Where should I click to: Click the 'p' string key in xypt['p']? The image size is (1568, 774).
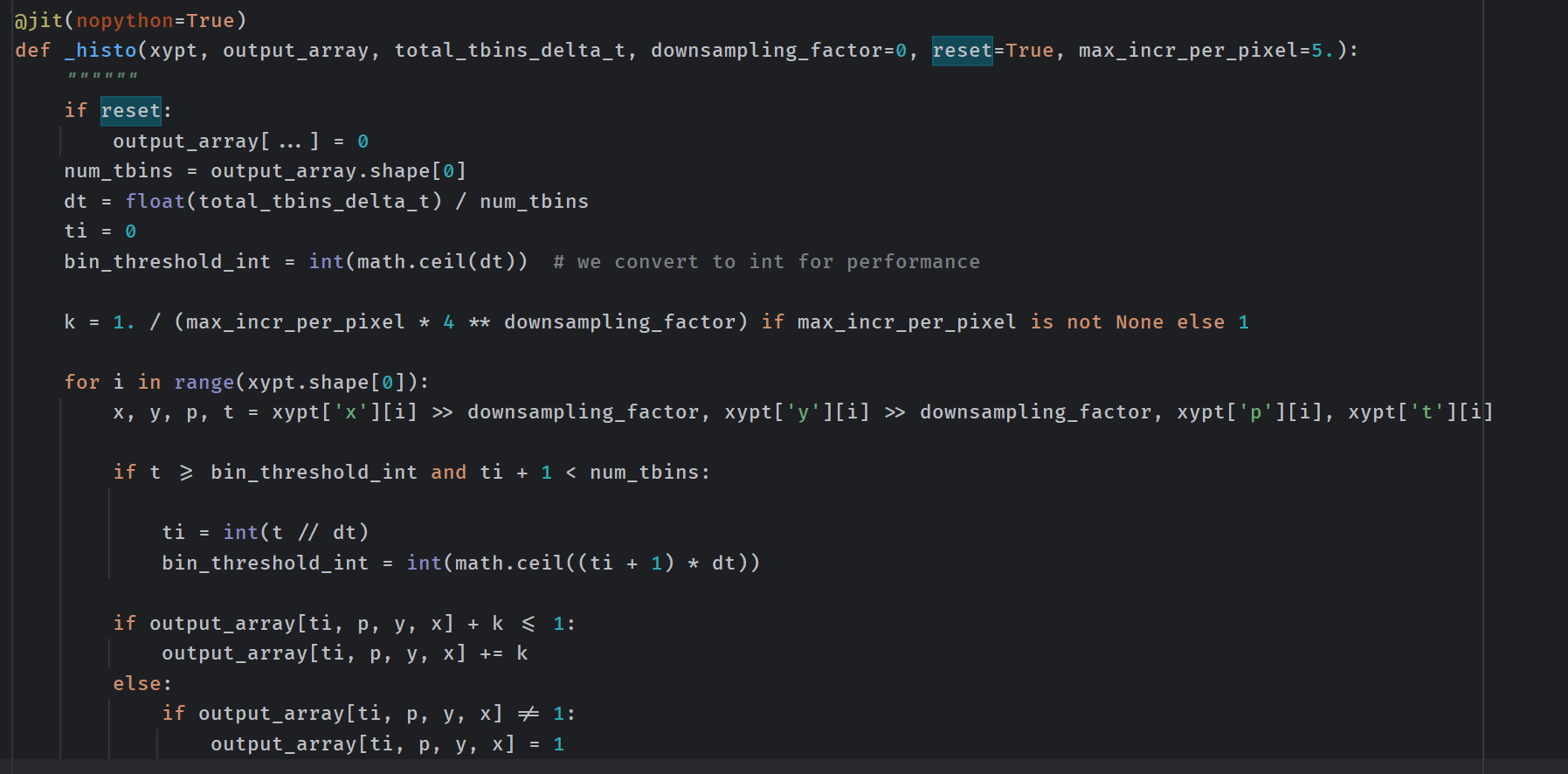coord(1256,412)
